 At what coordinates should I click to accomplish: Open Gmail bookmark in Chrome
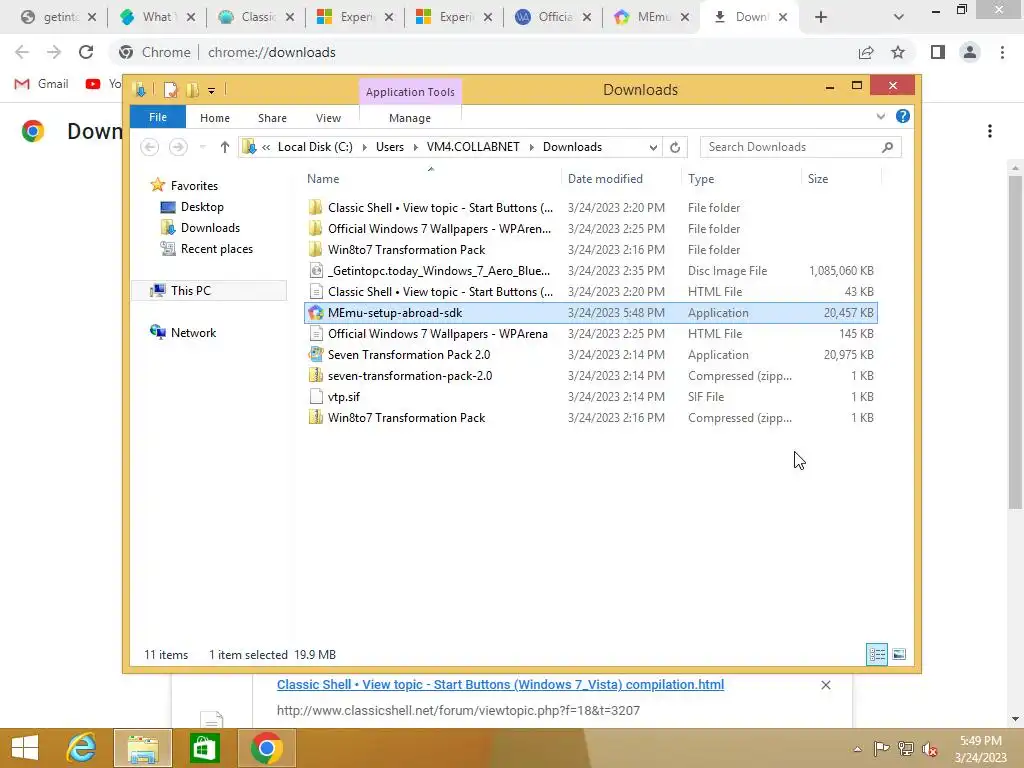click(42, 84)
